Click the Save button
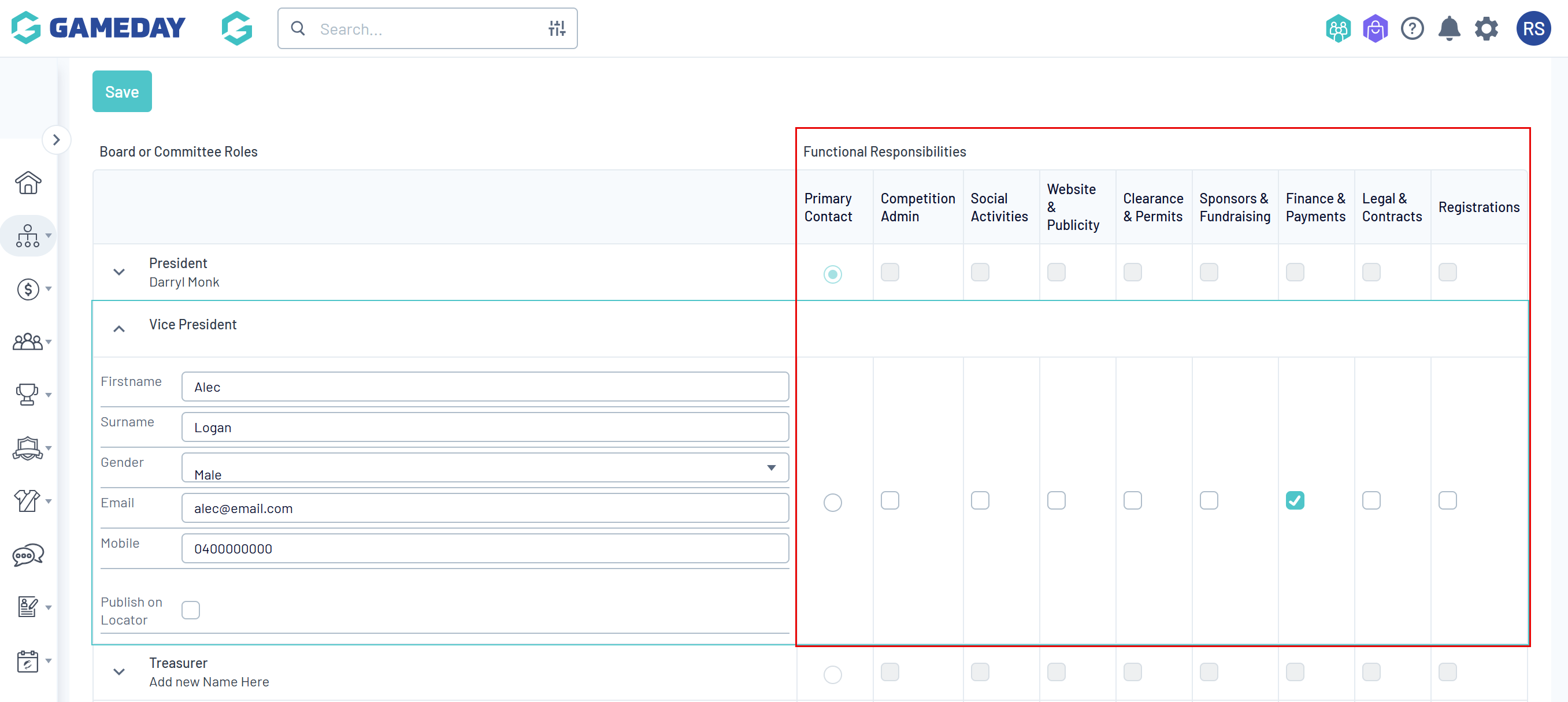This screenshot has width=1568, height=702. coord(122,91)
